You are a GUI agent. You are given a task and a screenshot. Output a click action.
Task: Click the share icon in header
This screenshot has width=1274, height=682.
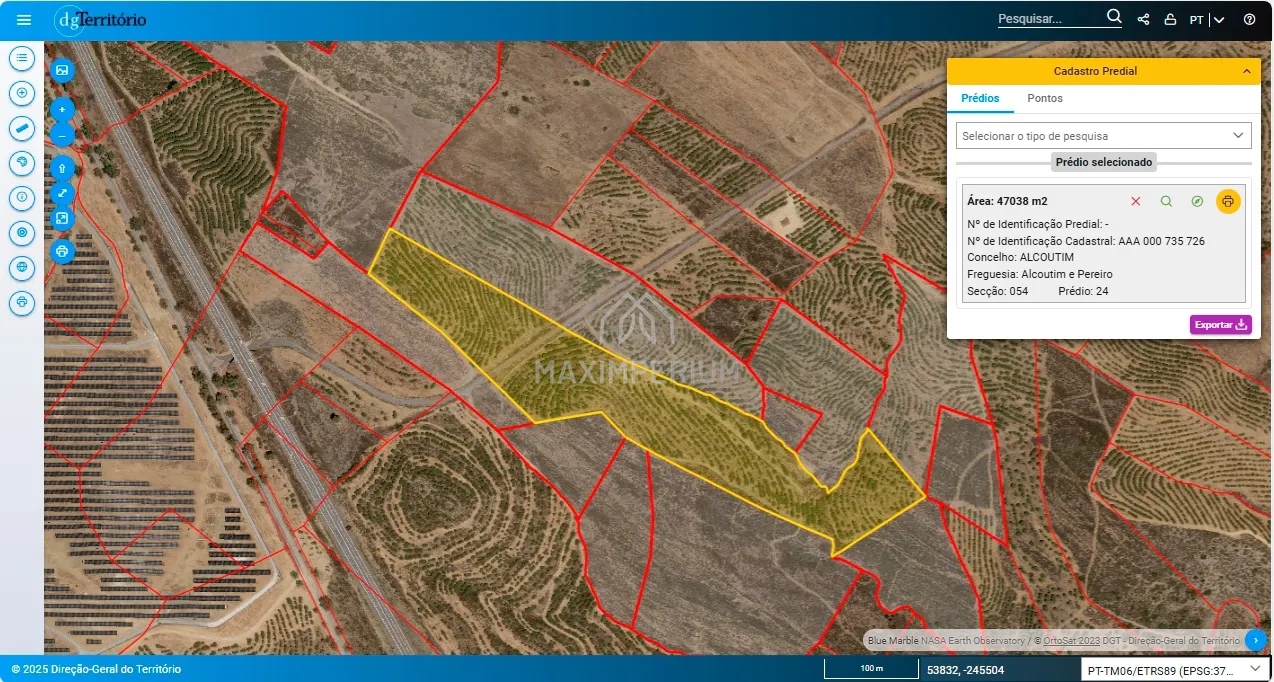coord(1143,20)
